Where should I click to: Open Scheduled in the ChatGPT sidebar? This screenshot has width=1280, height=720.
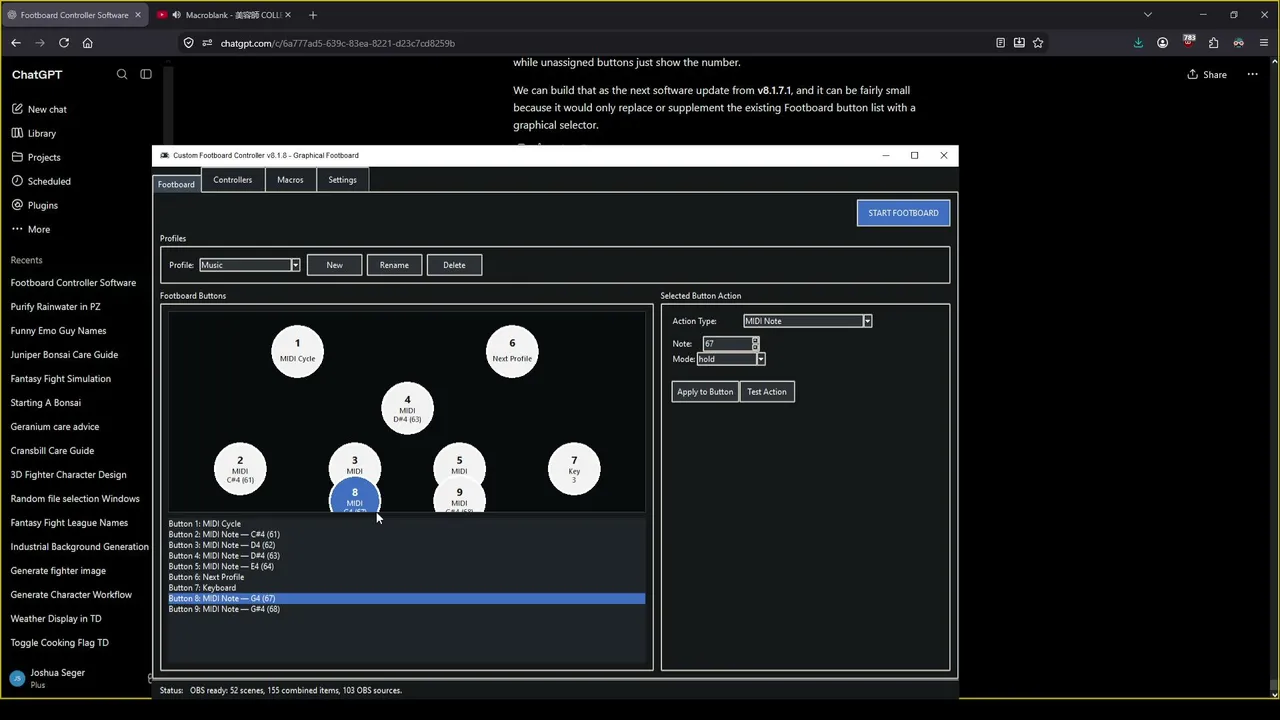(49, 181)
